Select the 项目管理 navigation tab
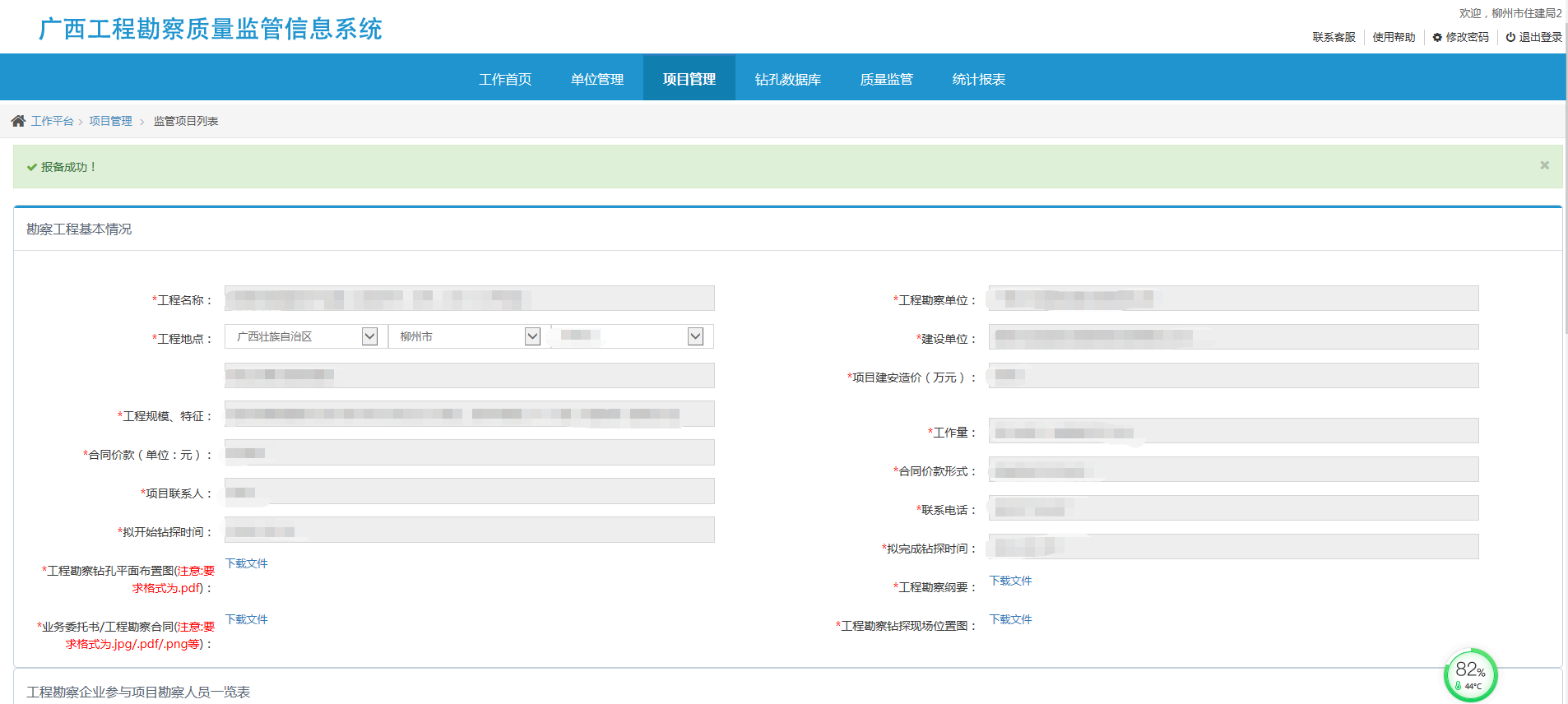This screenshot has height=704, width=1568. coord(689,79)
